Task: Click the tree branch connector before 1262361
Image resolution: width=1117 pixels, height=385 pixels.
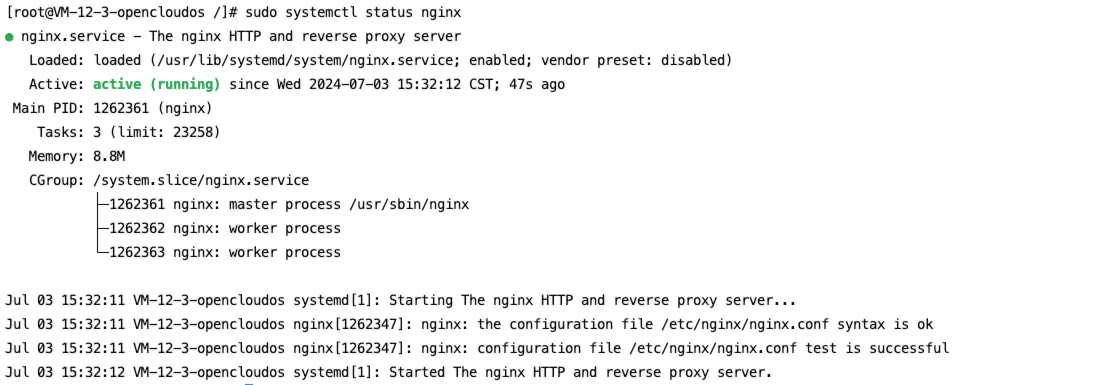Action: (x=102, y=205)
